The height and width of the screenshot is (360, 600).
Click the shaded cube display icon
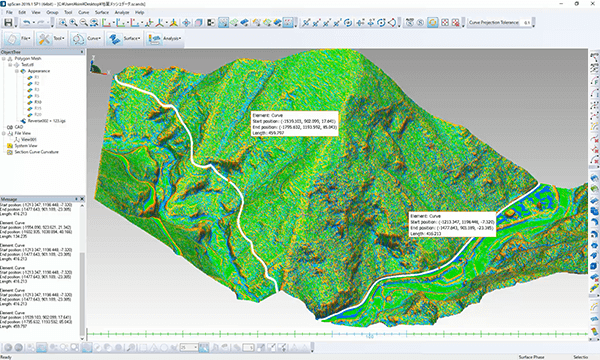click(198, 23)
